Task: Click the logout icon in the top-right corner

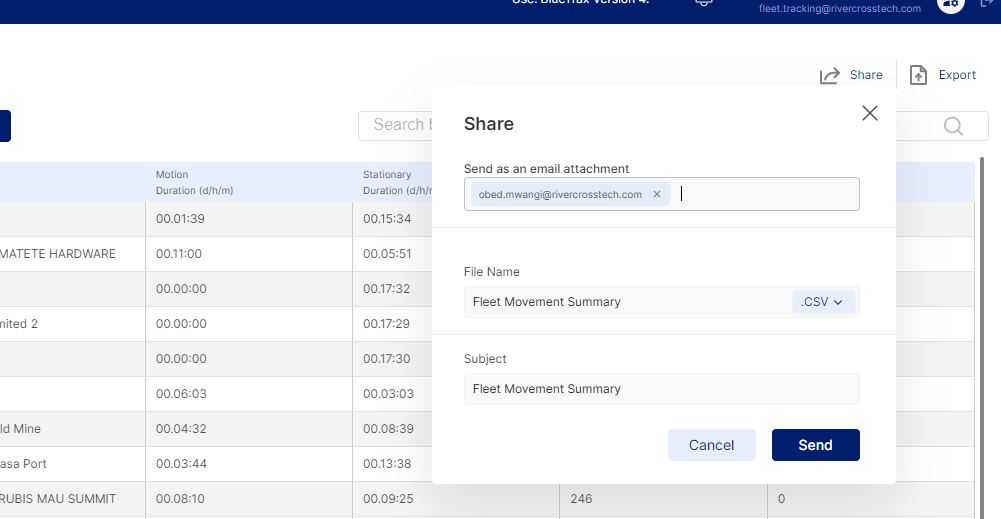Action: pyautogui.click(x=990, y=4)
